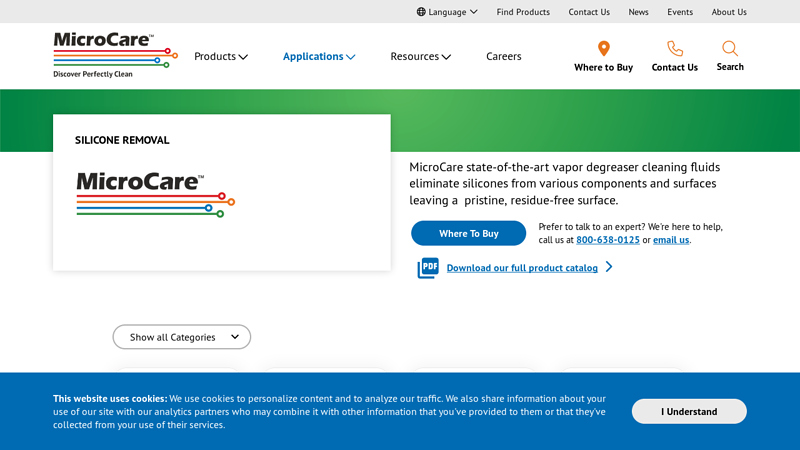Click the Where to Buy header label
800x450 pixels.
tap(604, 67)
